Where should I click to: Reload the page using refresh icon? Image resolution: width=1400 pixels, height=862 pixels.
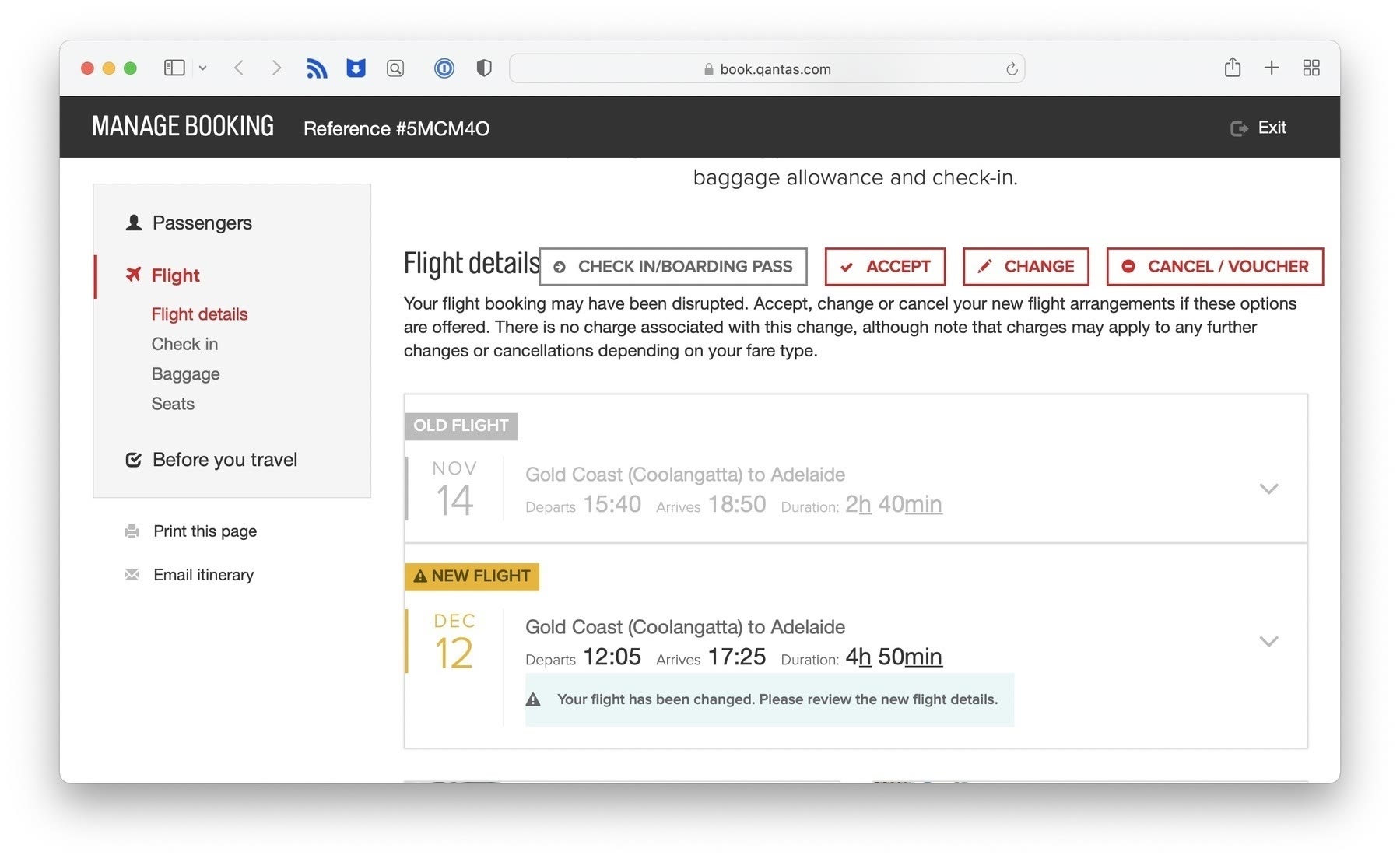point(1012,69)
